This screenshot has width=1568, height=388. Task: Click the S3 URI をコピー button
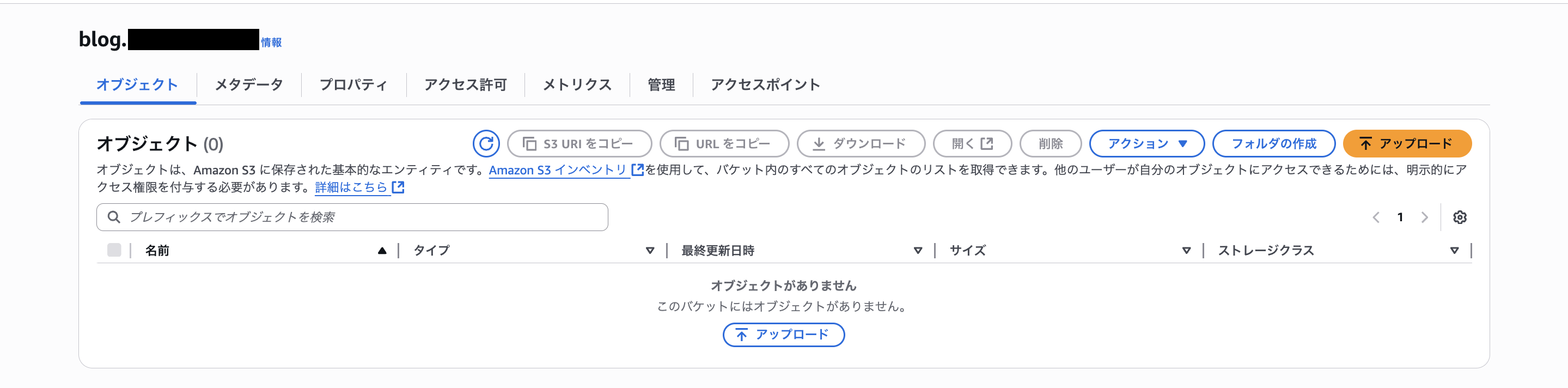(579, 144)
